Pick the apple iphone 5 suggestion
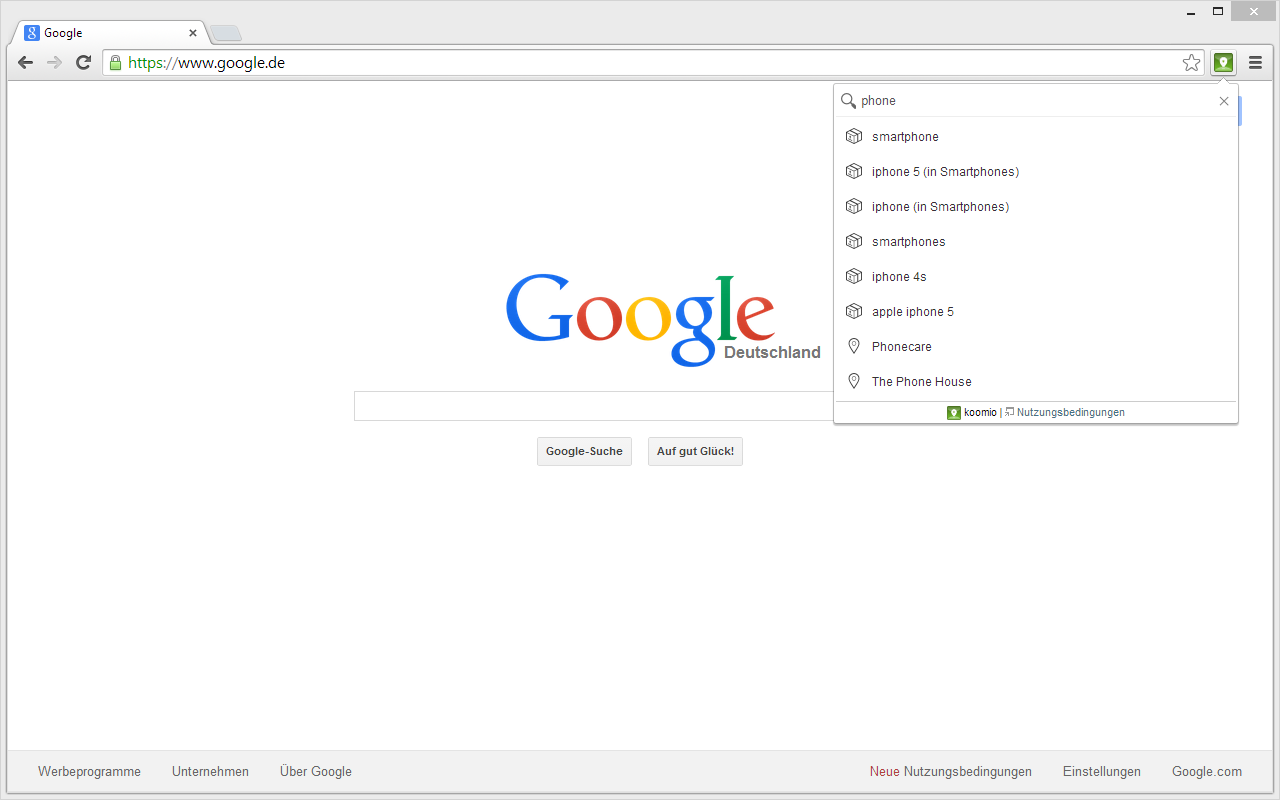 tap(1036, 311)
